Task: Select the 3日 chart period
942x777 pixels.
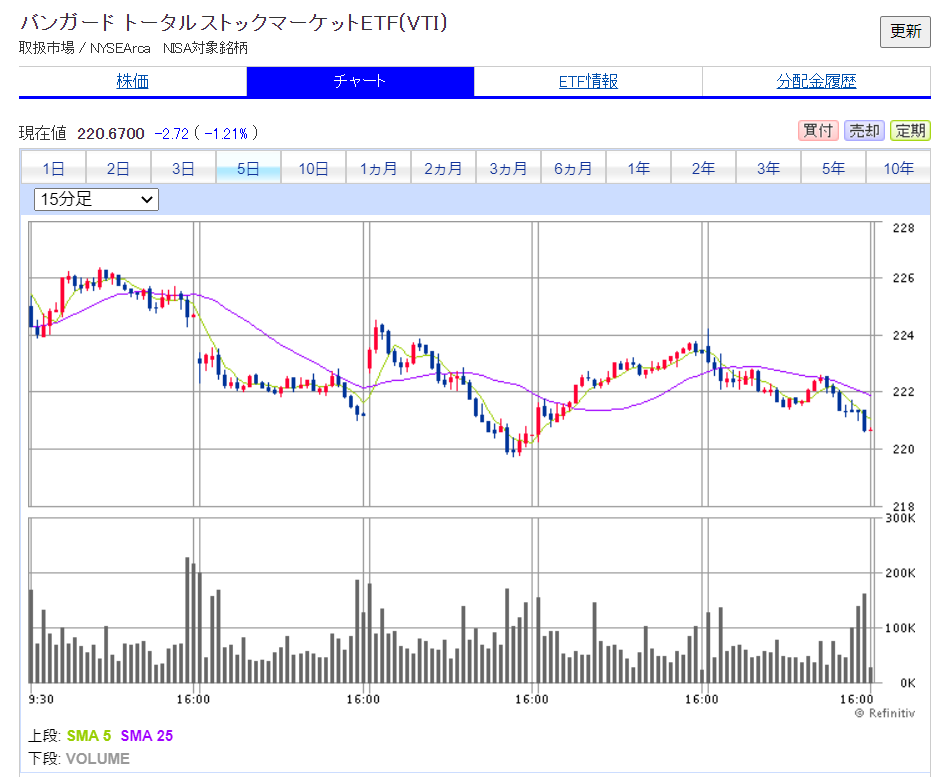Action: tap(183, 168)
